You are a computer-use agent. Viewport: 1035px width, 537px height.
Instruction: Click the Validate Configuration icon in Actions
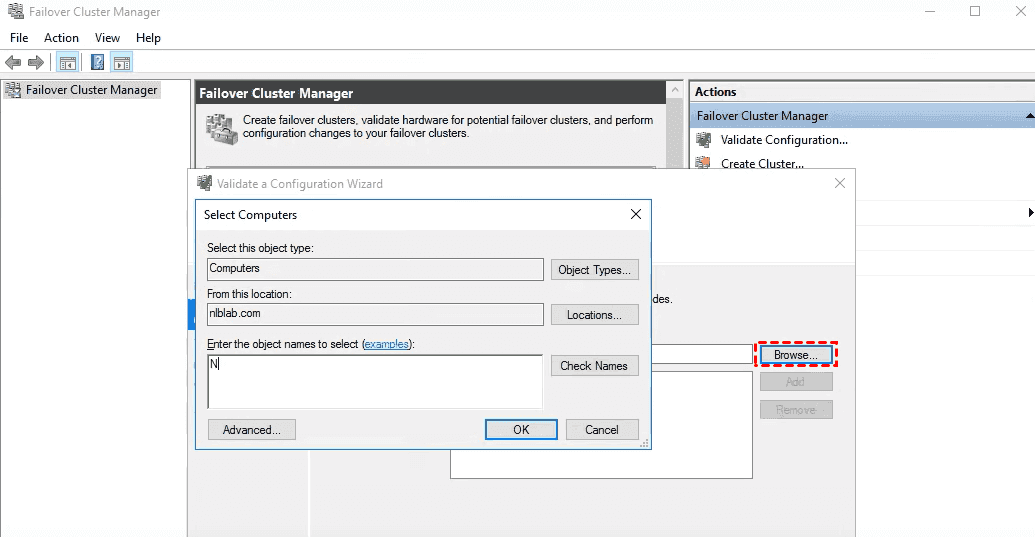(x=704, y=140)
